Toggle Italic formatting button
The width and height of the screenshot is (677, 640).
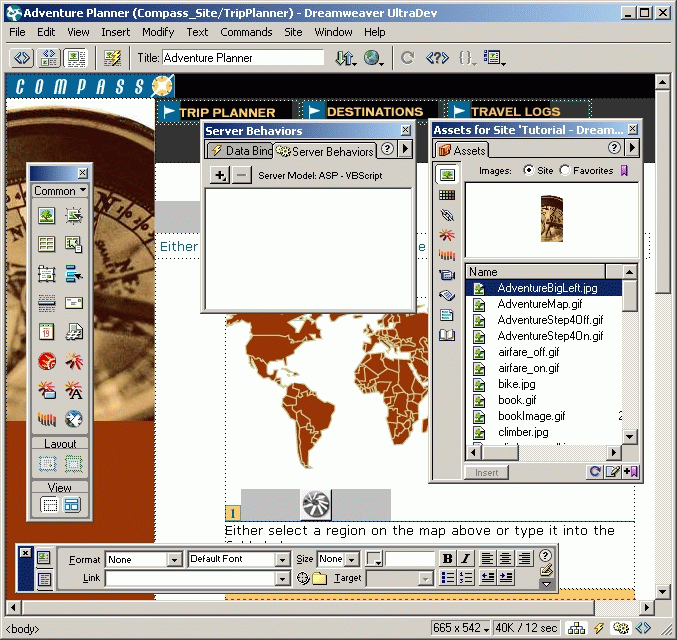[x=465, y=558]
